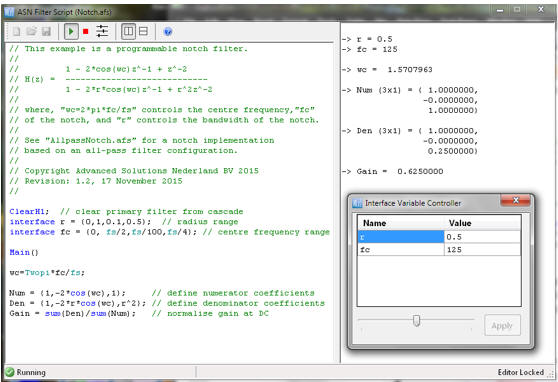Select the fc row name cell

[401, 250]
